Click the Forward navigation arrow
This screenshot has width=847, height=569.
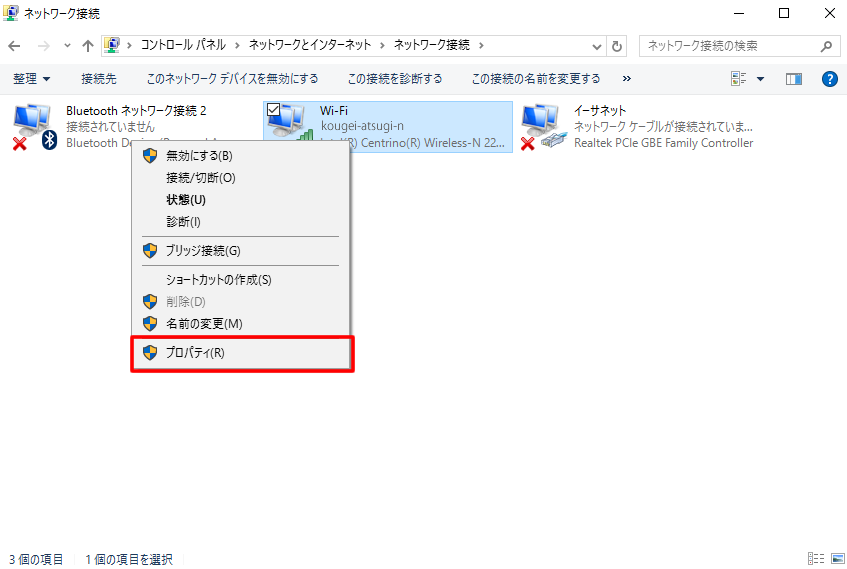pyautogui.click(x=43, y=46)
